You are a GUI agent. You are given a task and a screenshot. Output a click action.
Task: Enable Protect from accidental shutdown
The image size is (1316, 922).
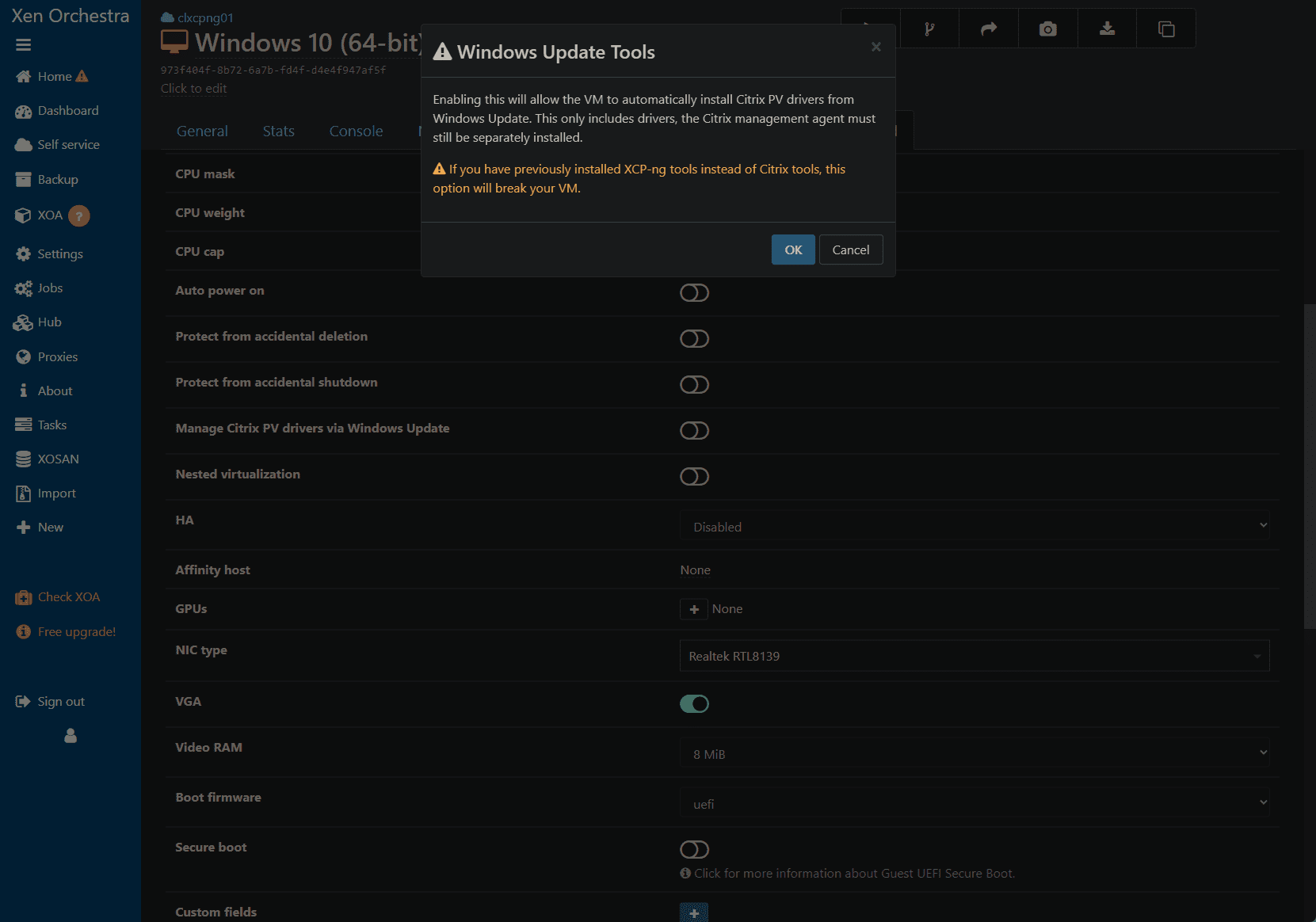(x=694, y=385)
